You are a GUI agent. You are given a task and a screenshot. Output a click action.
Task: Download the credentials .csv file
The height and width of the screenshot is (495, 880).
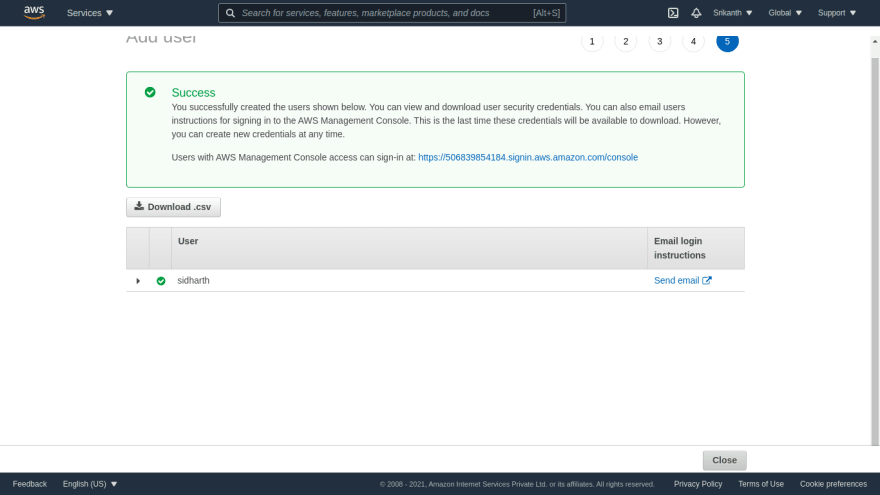[x=173, y=207]
